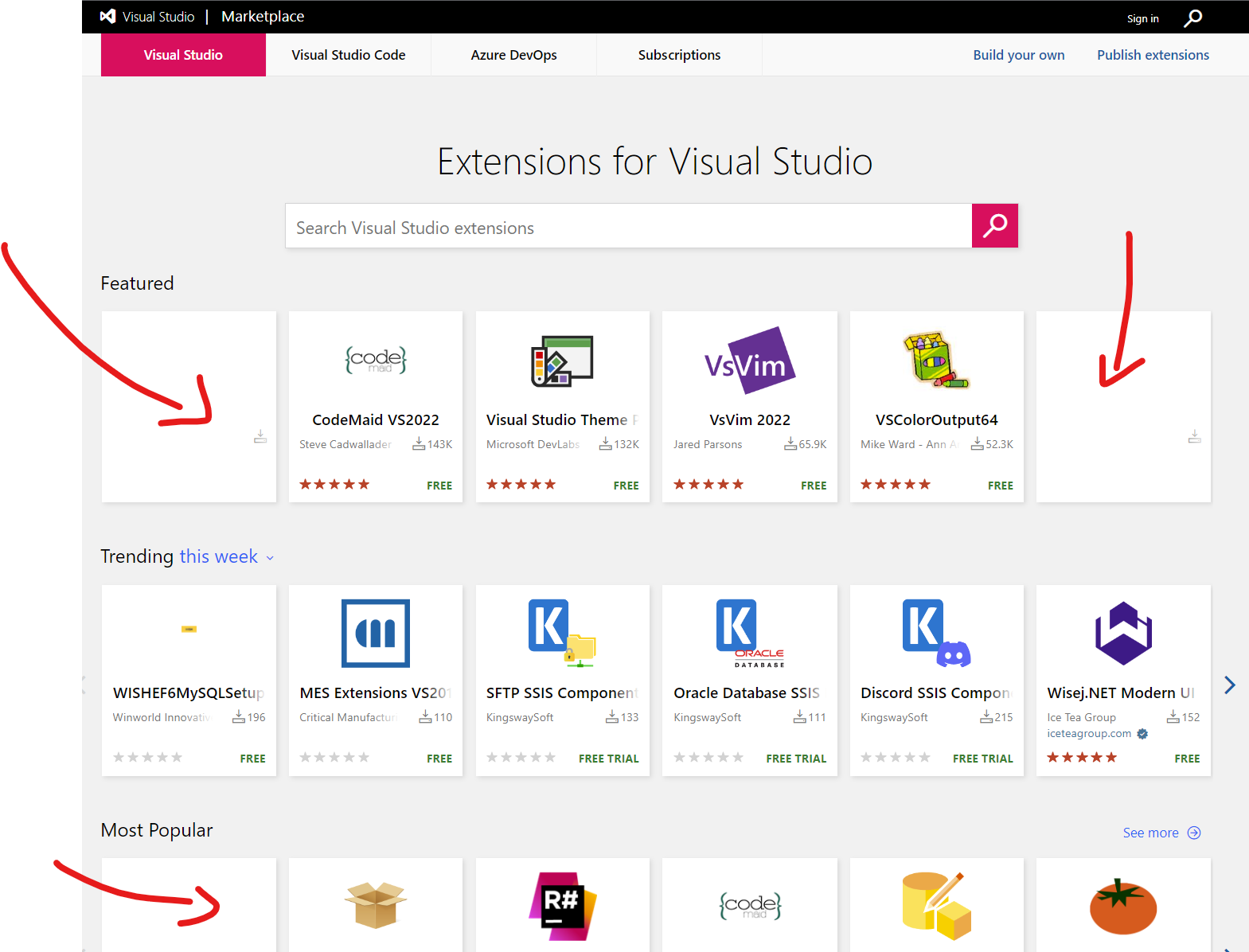Click the WISHEF6MySQLSetup title
Image resolution: width=1249 pixels, height=952 pixels.
[189, 693]
